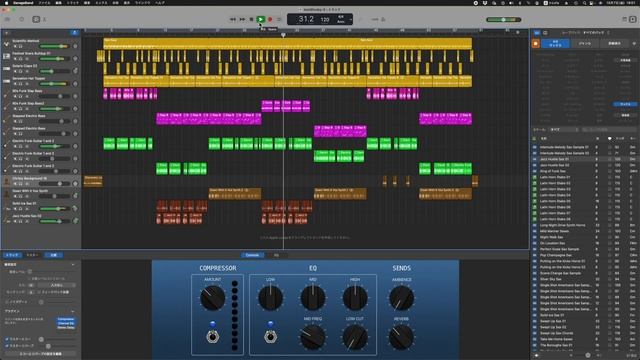This screenshot has height=360, width=640.
Task: Click the Scientific Method track volume slider
Action: (54, 46)
